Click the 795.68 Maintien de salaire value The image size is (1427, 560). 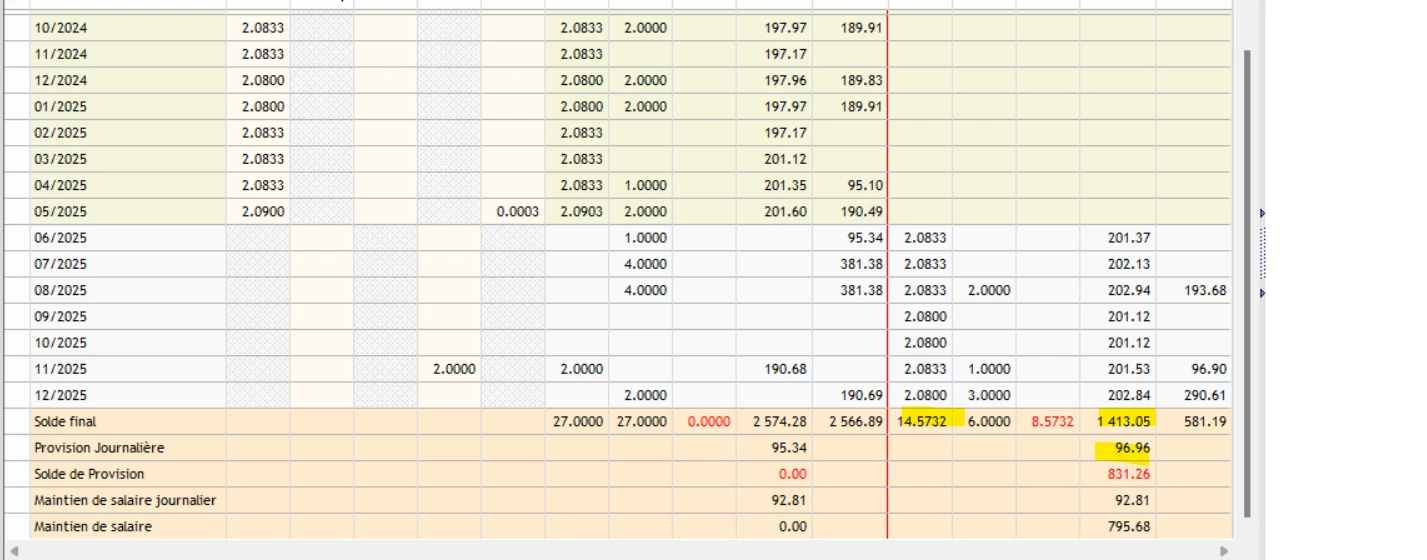point(1118,526)
